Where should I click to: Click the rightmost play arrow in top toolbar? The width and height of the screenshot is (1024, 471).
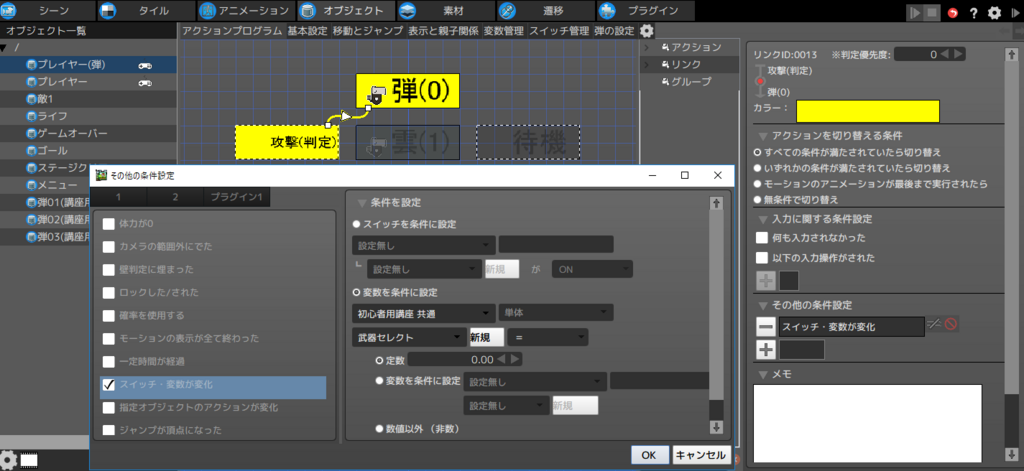[1016, 12]
